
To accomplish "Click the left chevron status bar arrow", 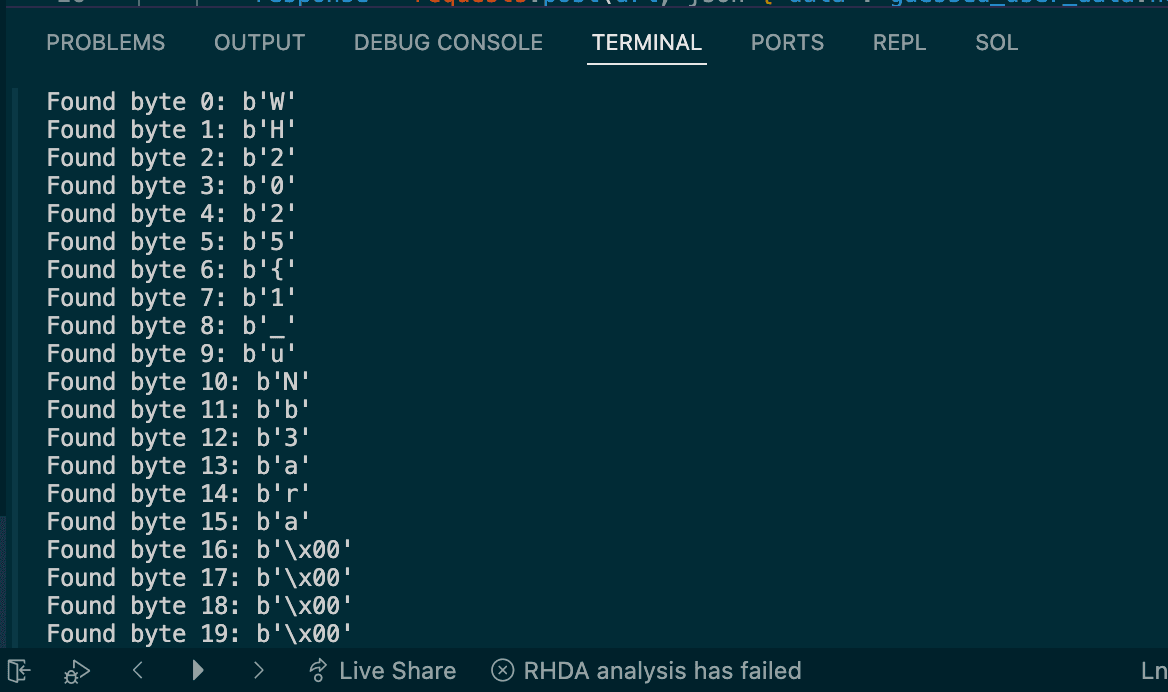I will (138, 670).
